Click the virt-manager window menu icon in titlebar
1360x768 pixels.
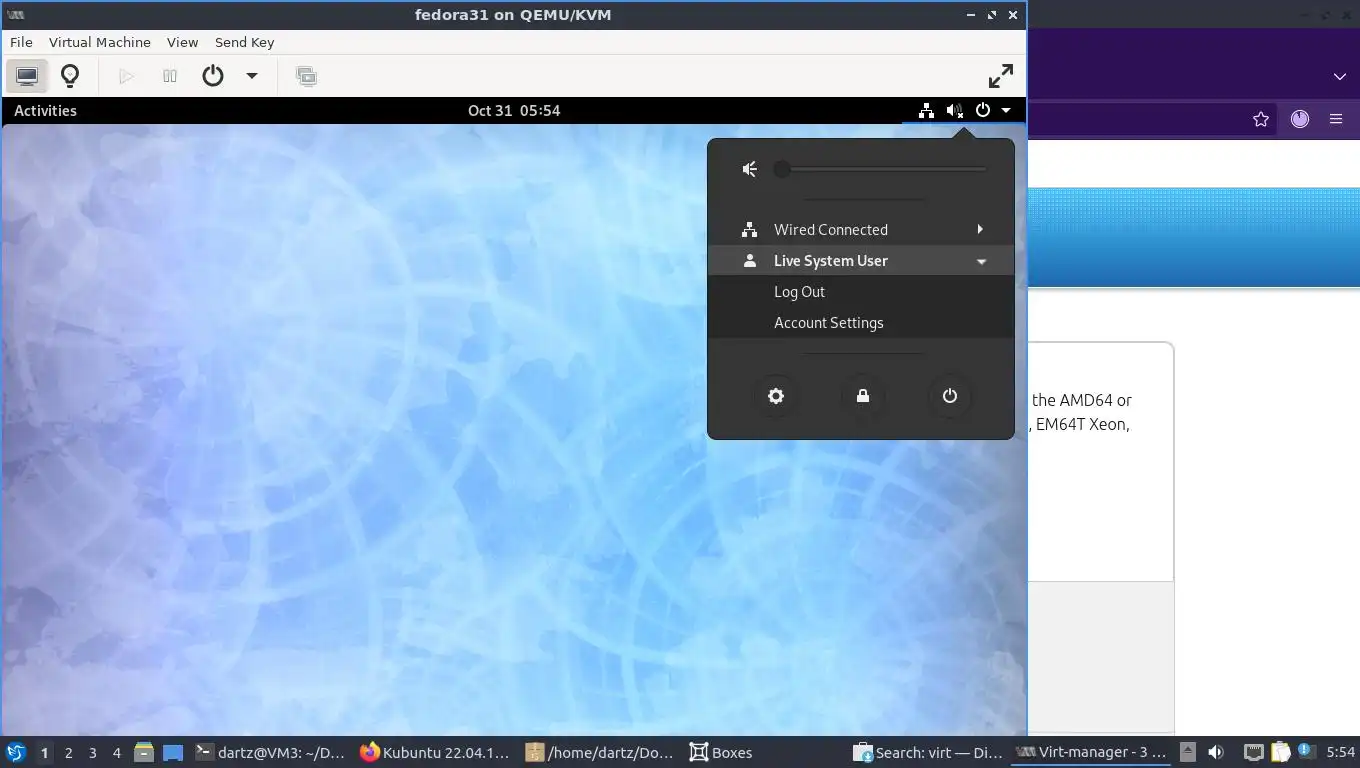(15, 15)
